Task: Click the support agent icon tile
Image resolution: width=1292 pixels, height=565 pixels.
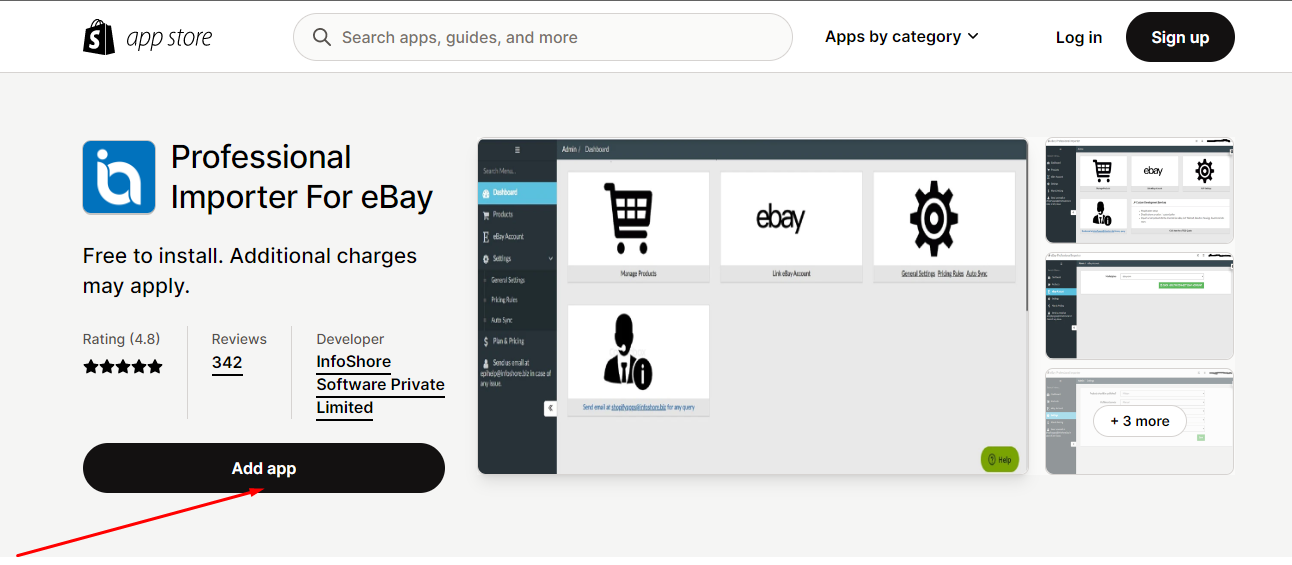Action: pos(638,360)
